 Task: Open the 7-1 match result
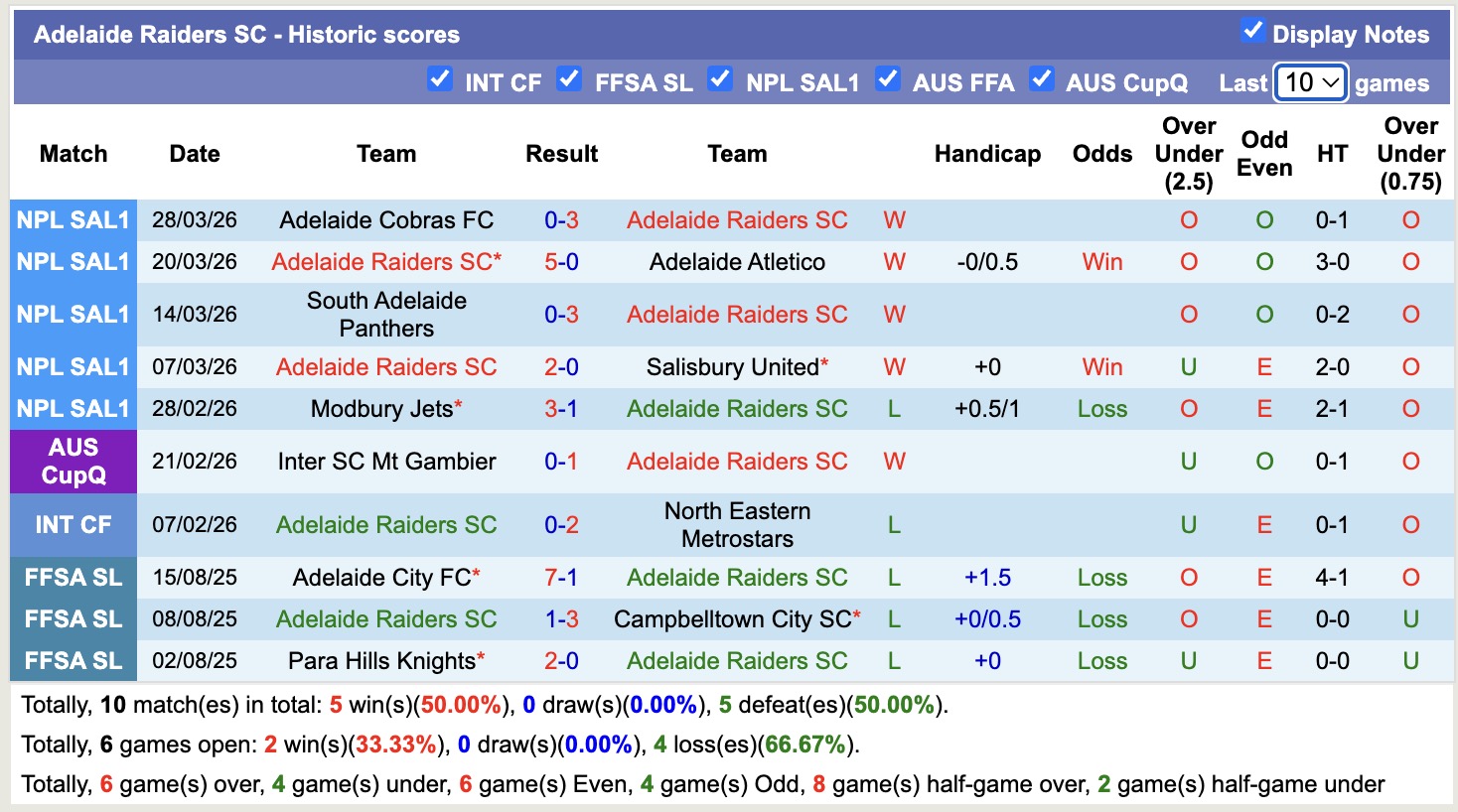561,578
